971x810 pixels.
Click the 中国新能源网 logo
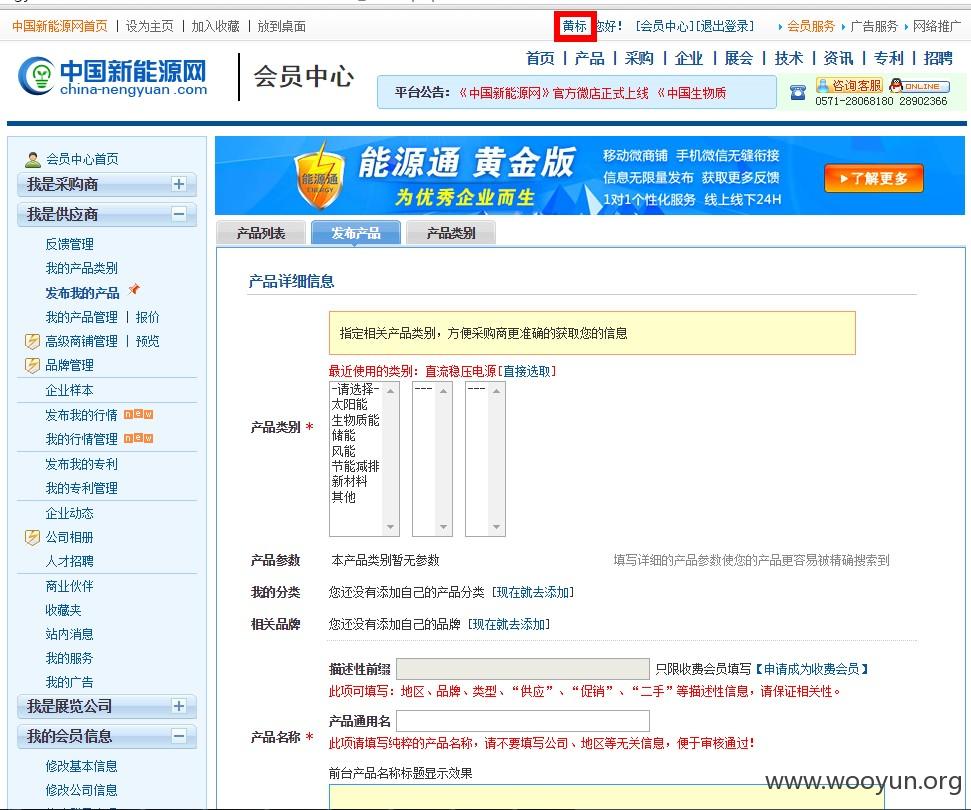[x=113, y=77]
